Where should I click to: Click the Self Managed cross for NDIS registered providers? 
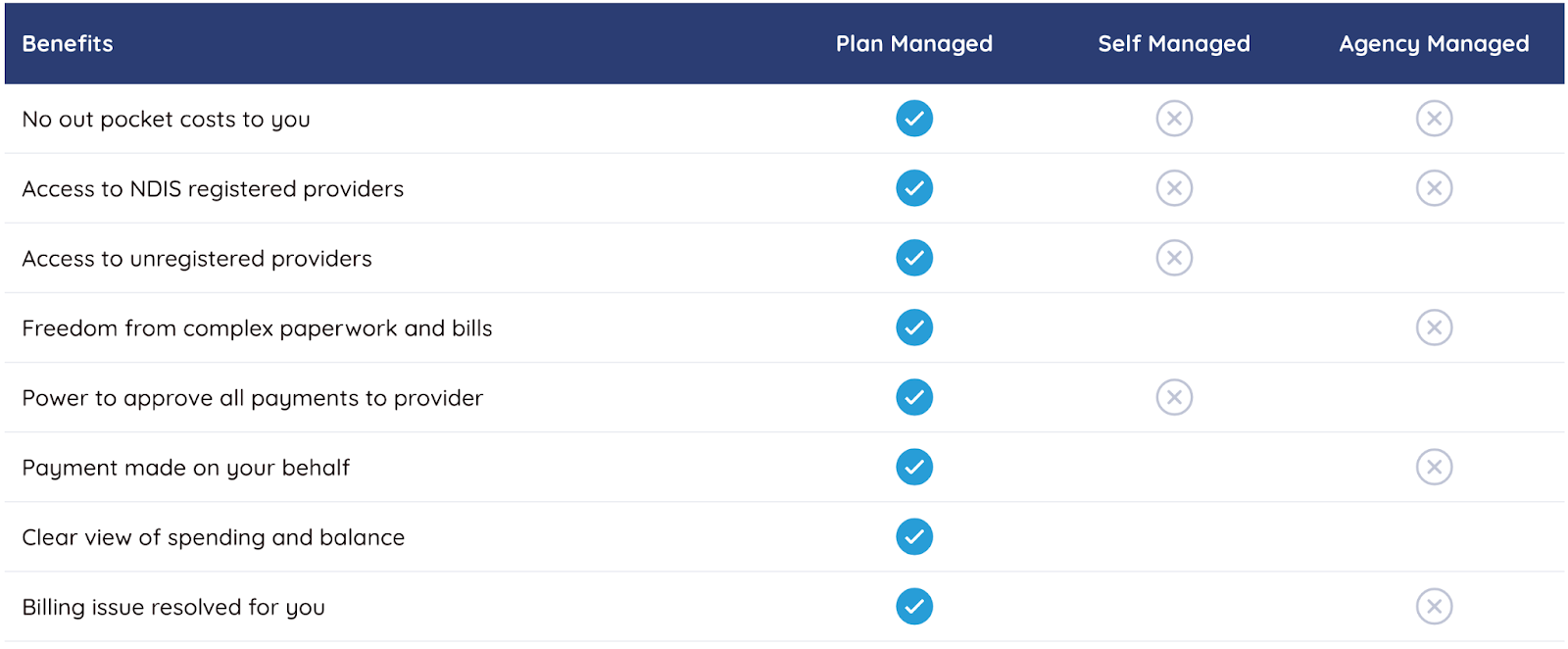pos(1173,188)
